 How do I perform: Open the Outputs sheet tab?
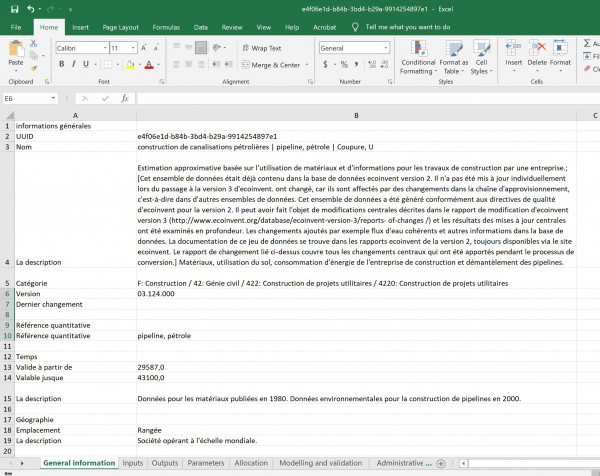click(165, 463)
